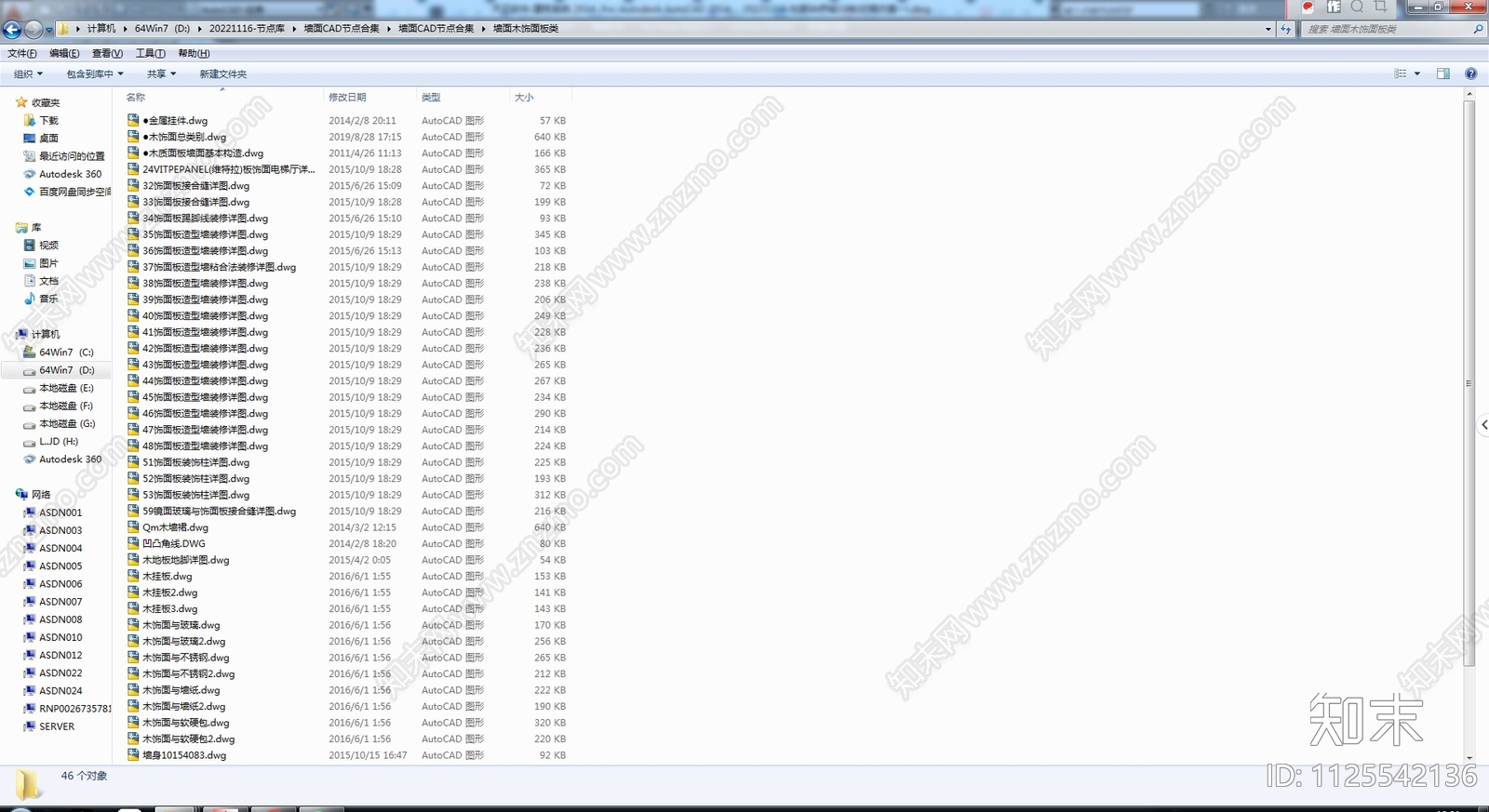Open the 包含到库中 dropdown
Image resolution: width=1489 pixels, height=812 pixels.
[x=95, y=73]
